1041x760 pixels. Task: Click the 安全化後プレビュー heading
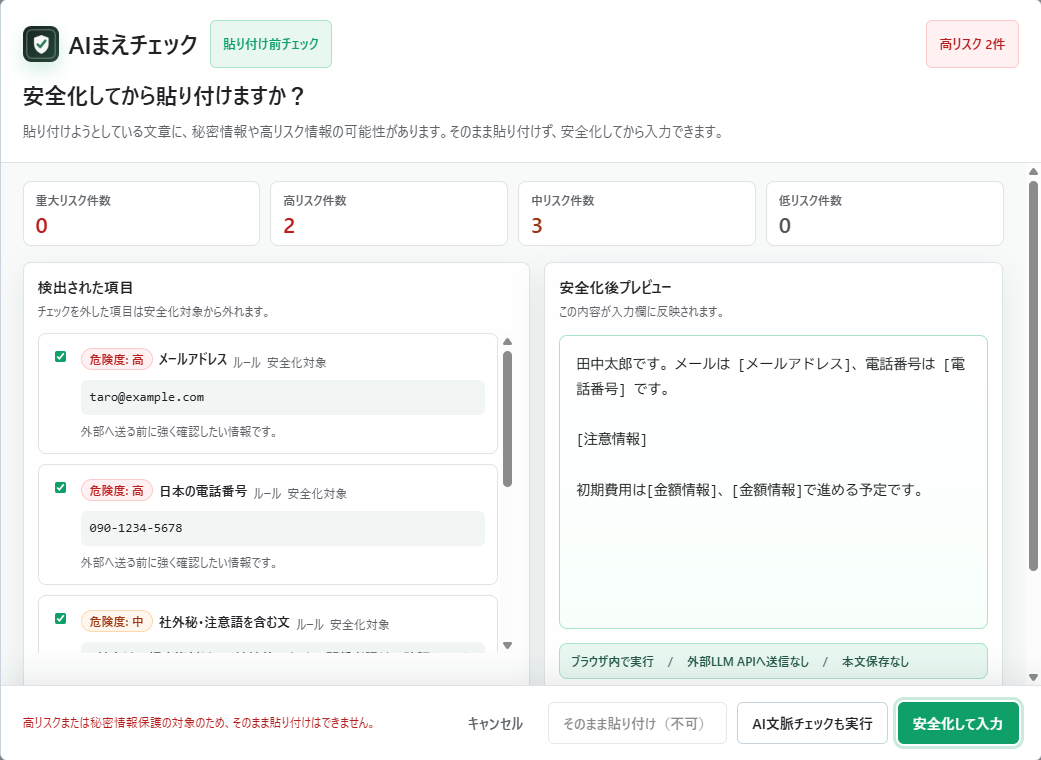[x=615, y=287]
